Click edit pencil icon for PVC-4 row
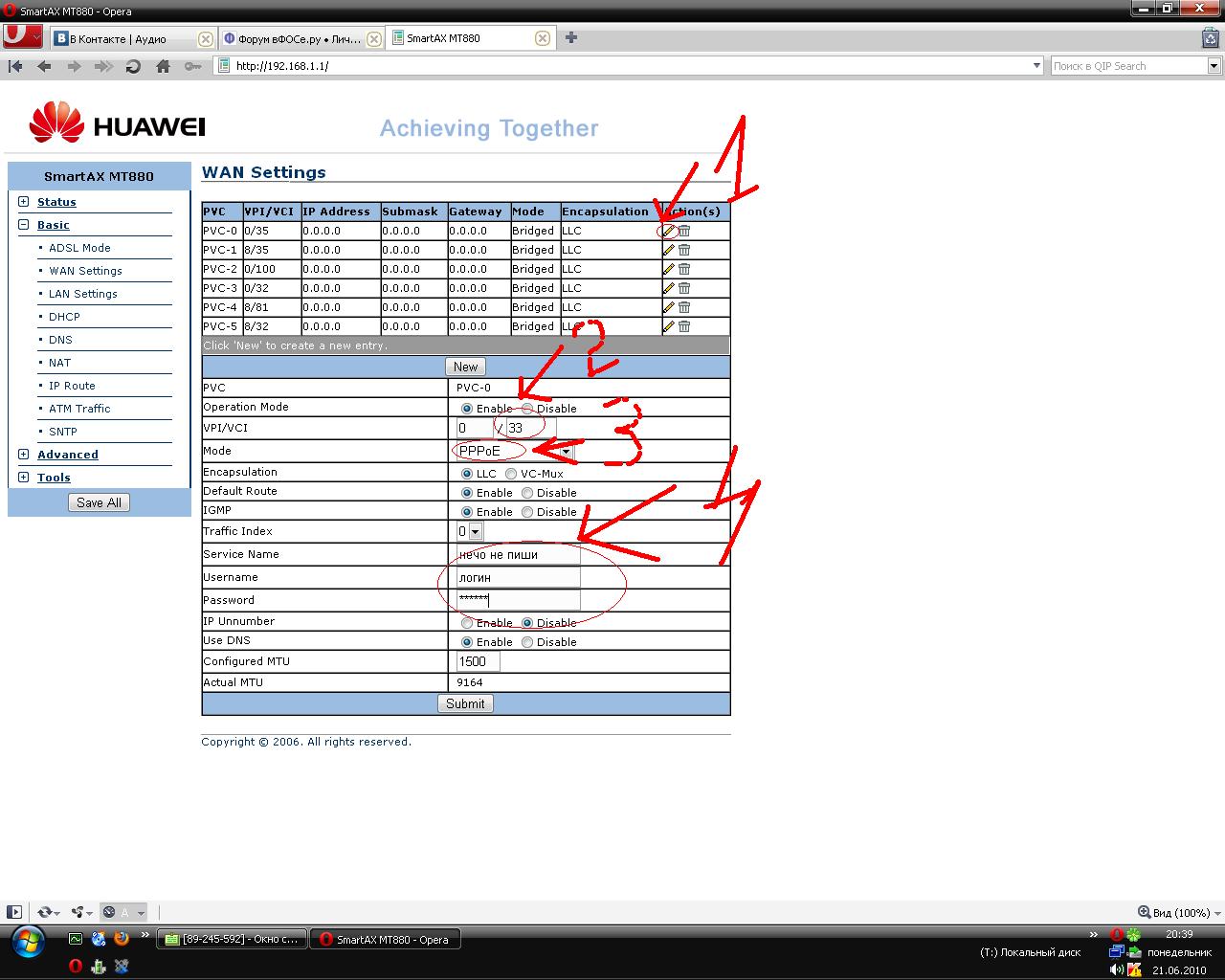Image resolution: width=1225 pixels, height=980 pixels. pyautogui.click(x=668, y=307)
